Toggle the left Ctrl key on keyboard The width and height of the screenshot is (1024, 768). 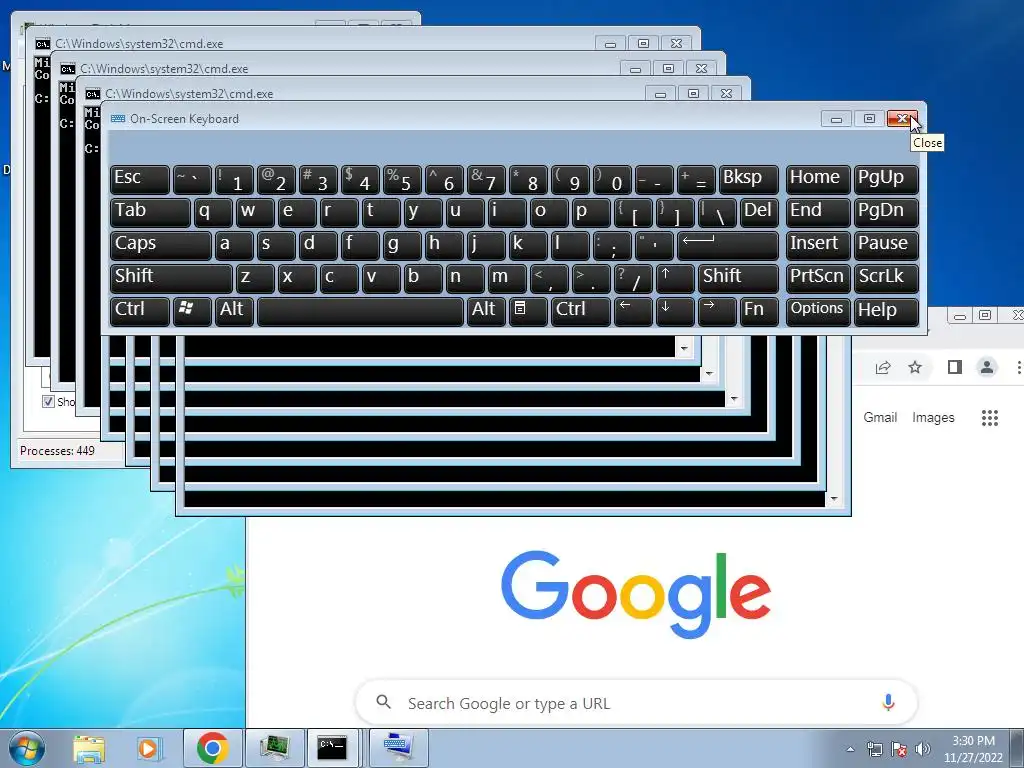click(140, 311)
